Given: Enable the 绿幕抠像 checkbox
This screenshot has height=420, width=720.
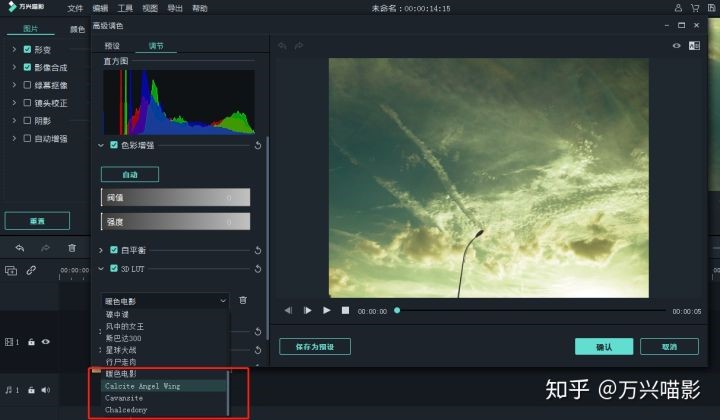Looking at the screenshot, I should pos(27,85).
